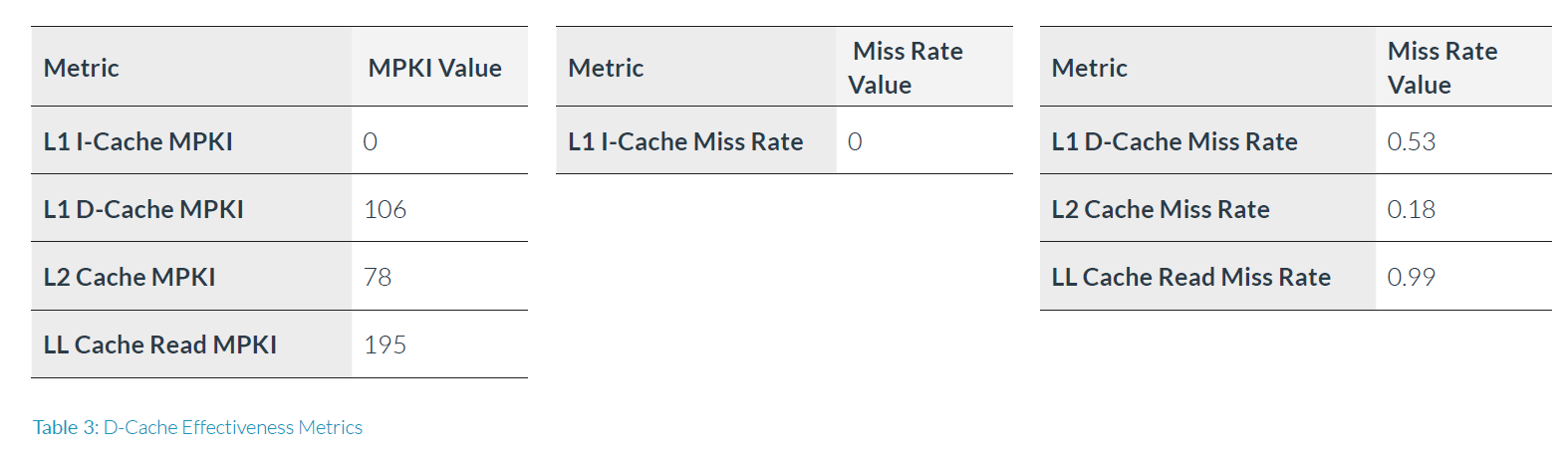Click the MPKI Value column header
Viewport: 1568px width, 459px height.
point(434,68)
